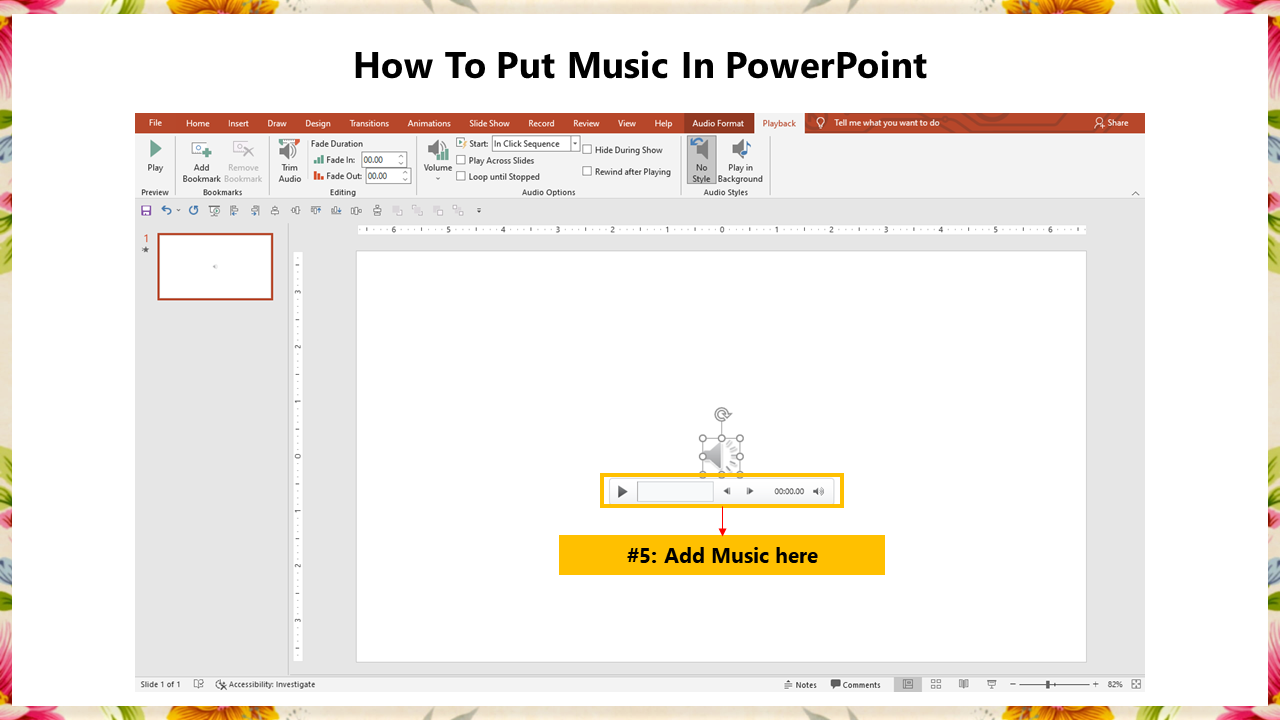
Task: Click the Remove Bookmark icon
Action: [243, 149]
